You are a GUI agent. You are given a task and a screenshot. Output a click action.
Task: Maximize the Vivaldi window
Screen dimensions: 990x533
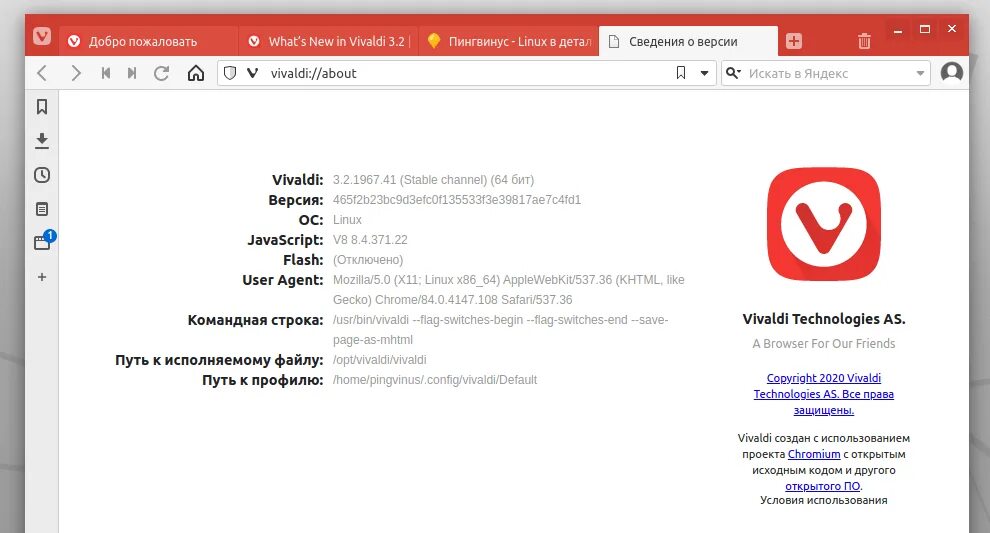(x=925, y=29)
